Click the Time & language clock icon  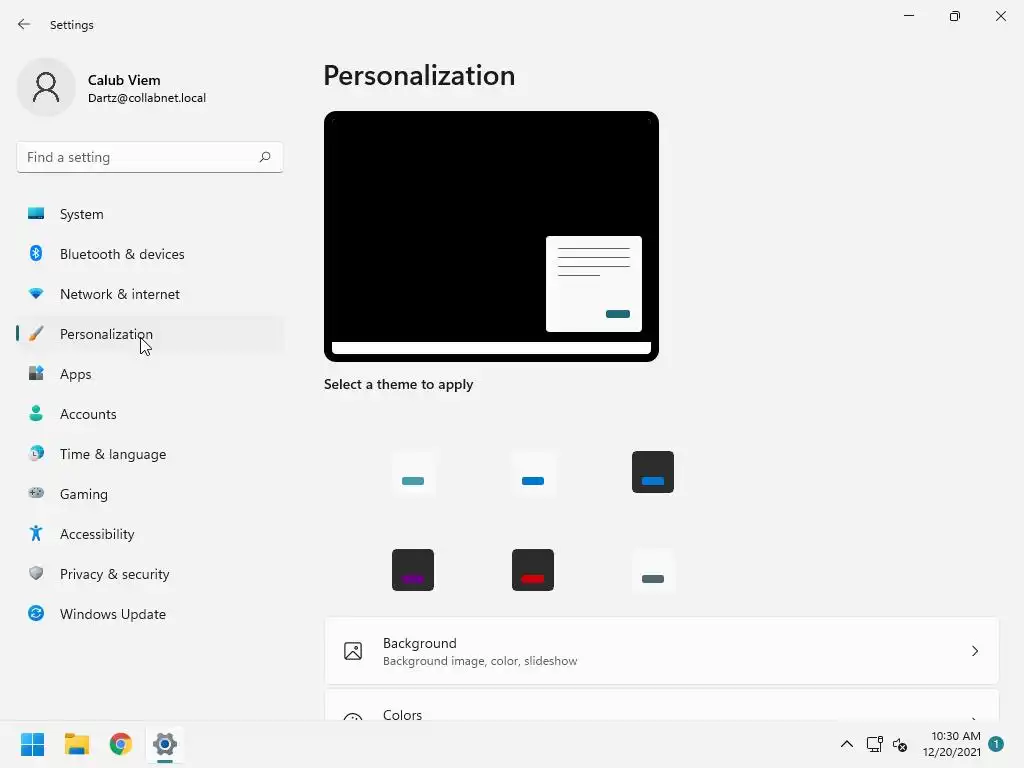pos(36,453)
